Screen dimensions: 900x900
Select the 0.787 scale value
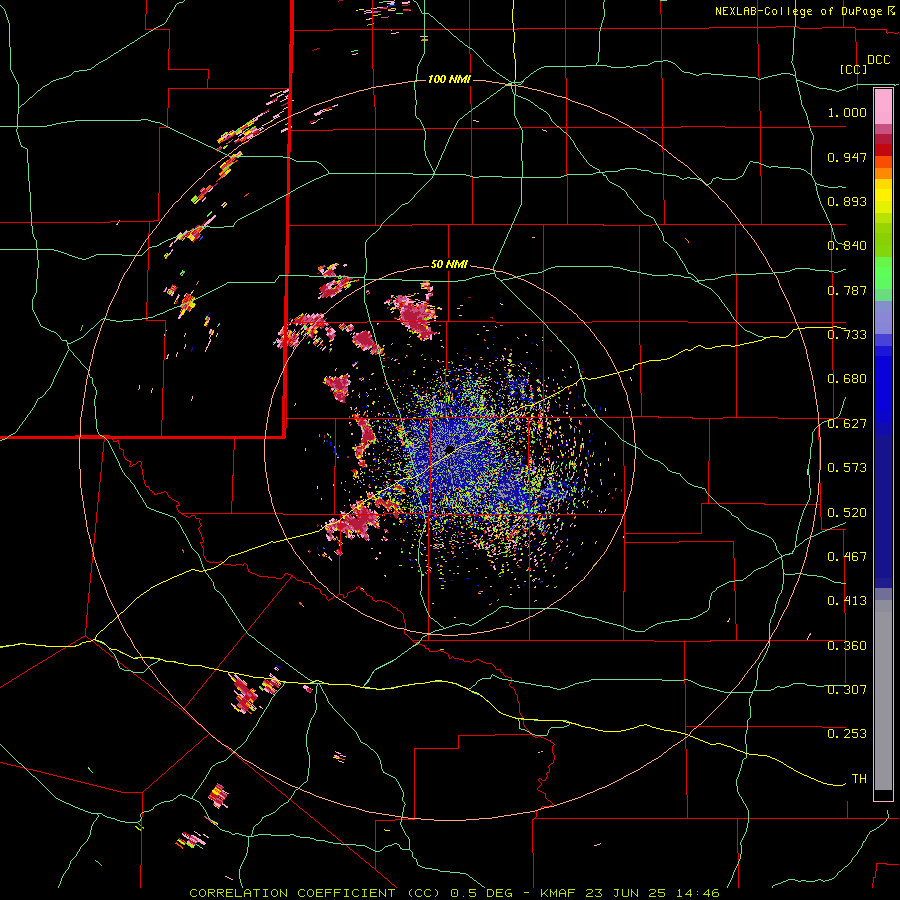847,290
